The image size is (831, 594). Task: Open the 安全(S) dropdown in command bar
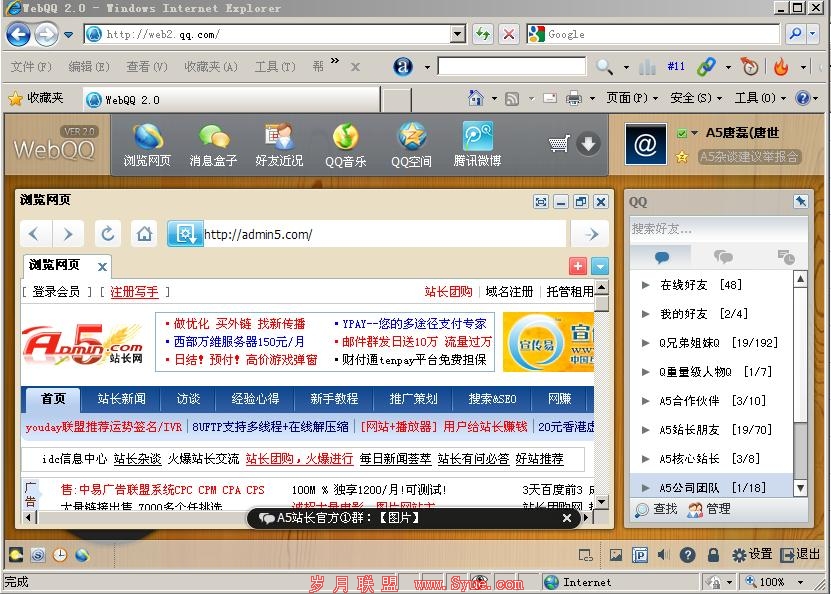click(x=696, y=98)
